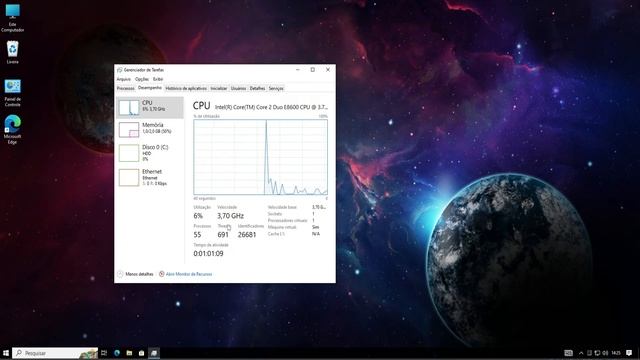640x360 pixels.
Task: Open File Explorer from the taskbar
Action: click(x=129, y=353)
